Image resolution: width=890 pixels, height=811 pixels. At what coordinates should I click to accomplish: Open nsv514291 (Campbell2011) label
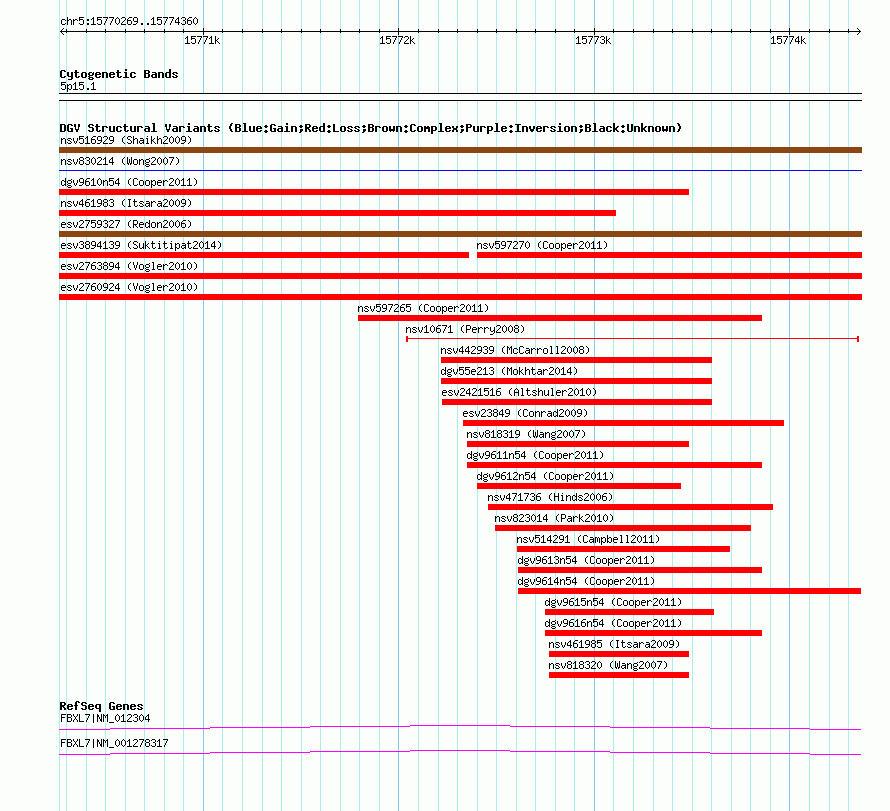point(588,539)
